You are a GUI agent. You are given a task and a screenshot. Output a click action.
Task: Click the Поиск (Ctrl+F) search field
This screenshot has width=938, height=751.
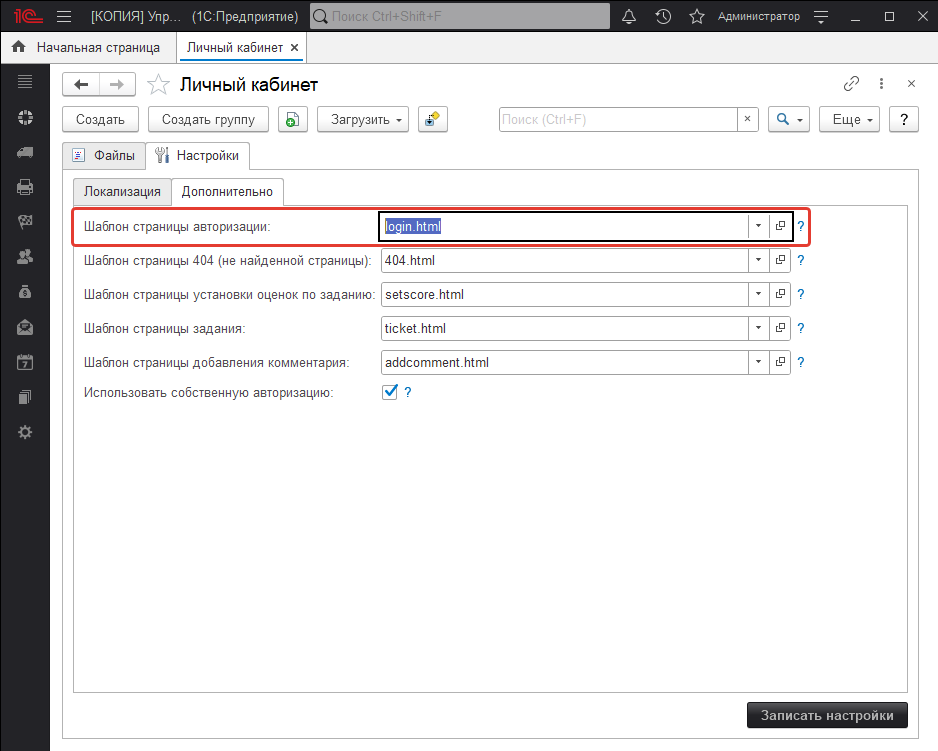pos(618,120)
